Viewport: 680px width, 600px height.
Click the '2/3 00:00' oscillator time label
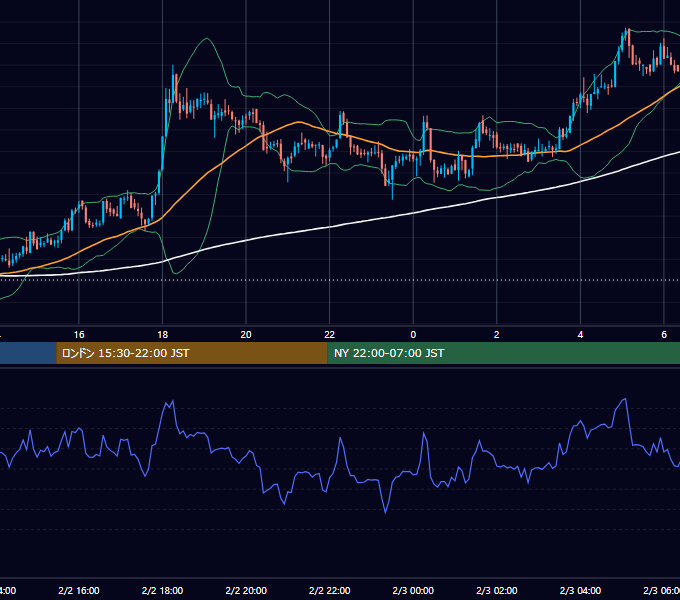click(x=413, y=590)
